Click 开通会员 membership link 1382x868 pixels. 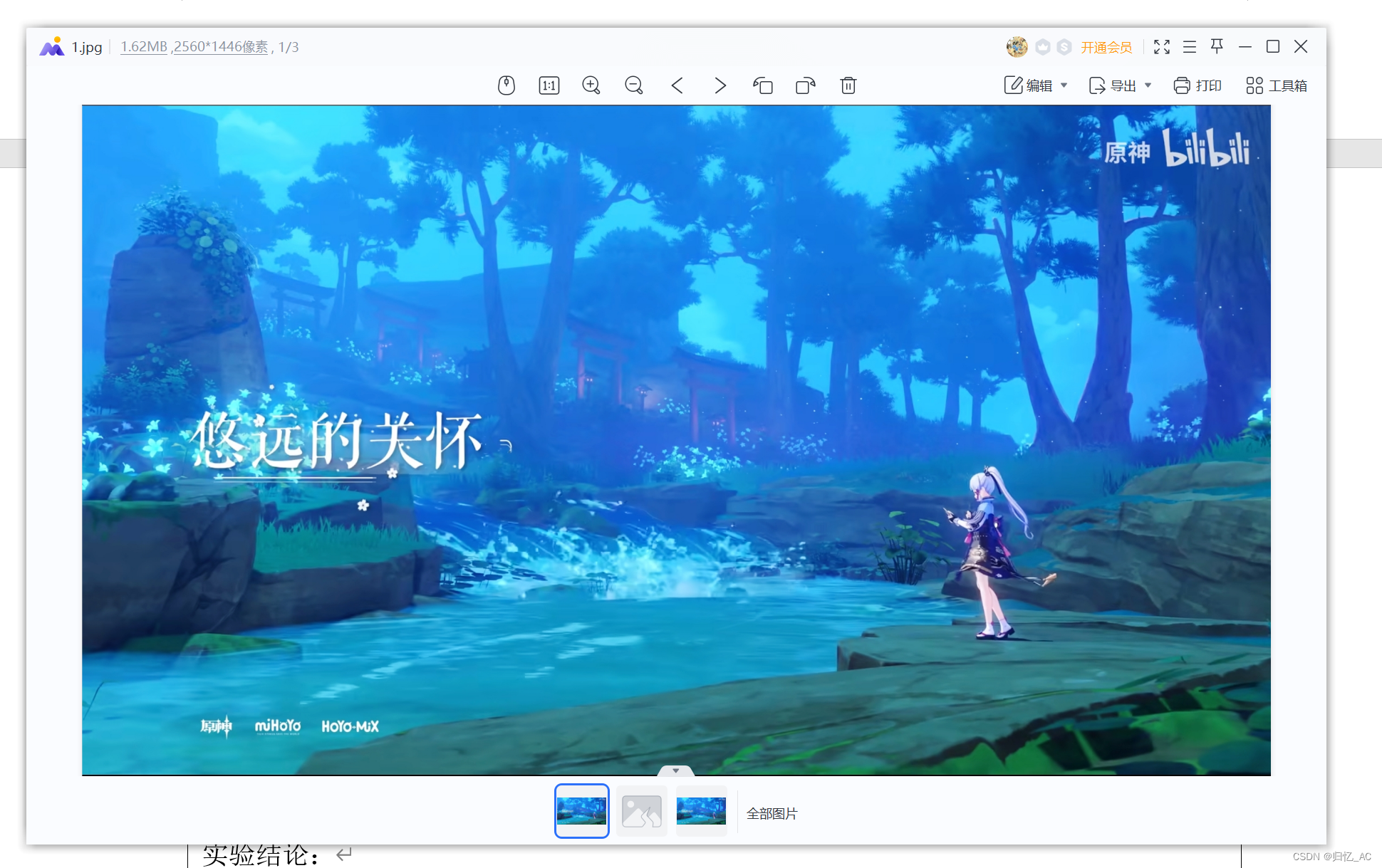pyautogui.click(x=1106, y=47)
